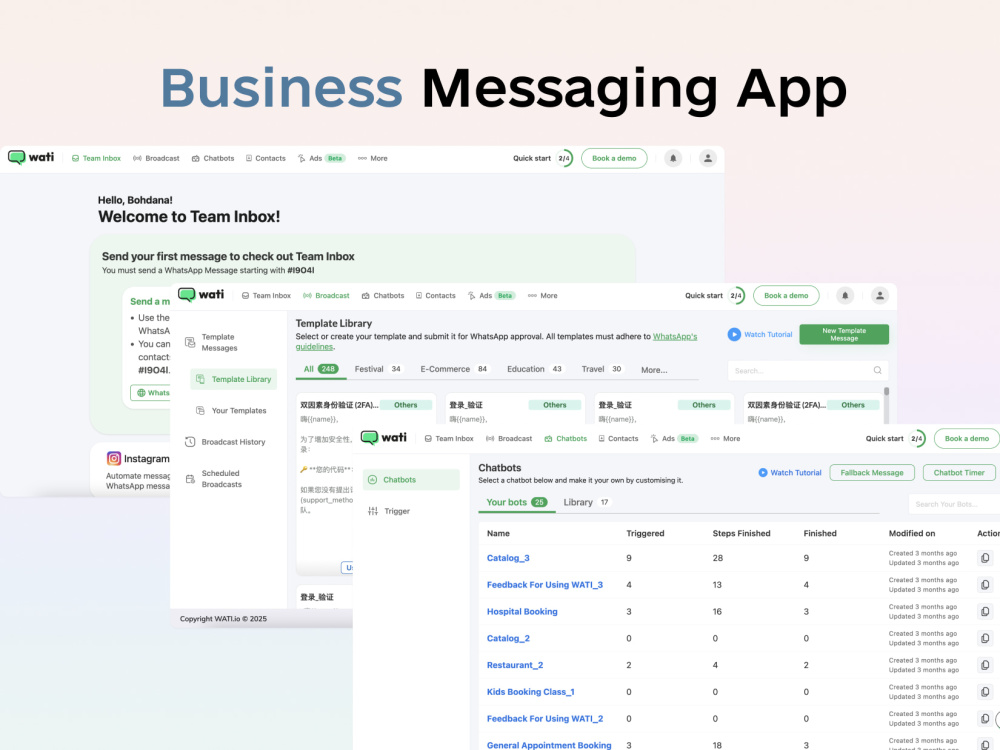Viewport: 1000px width, 750px height.
Task: Open the user profile icon in the Template Library window
Action: coord(880,295)
